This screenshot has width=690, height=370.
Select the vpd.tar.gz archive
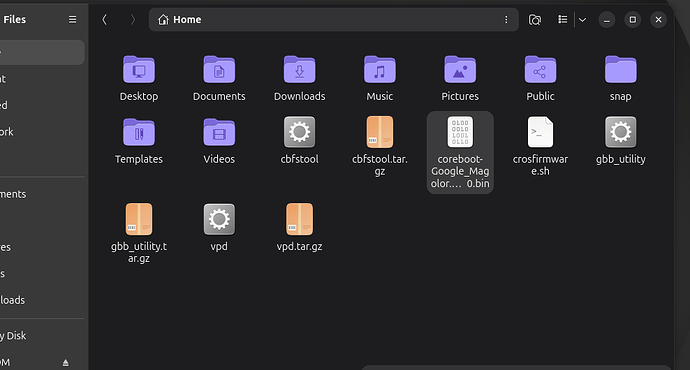[x=299, y=227]
